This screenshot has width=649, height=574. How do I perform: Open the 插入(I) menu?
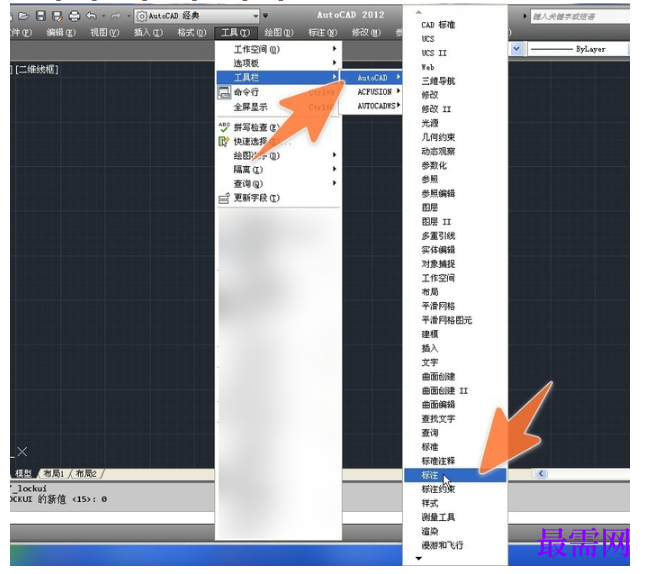148,32
